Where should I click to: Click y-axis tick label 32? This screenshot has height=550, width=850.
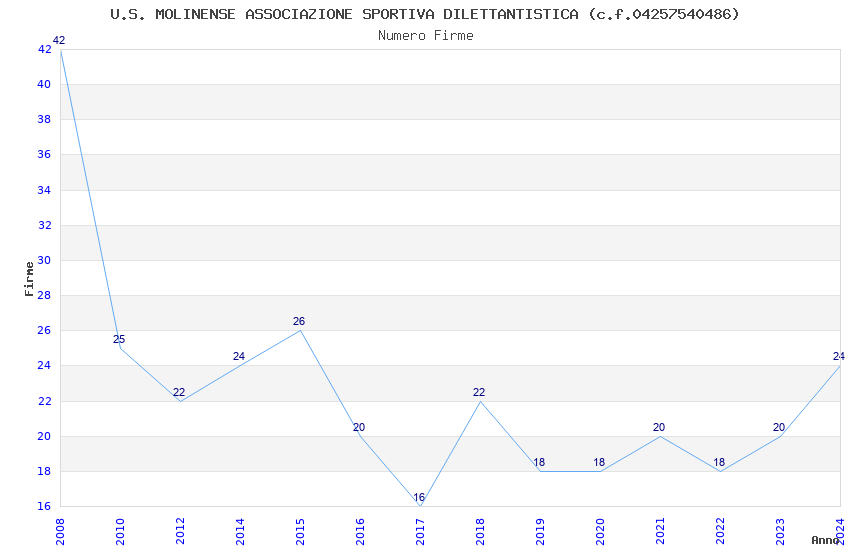[44, 225]
